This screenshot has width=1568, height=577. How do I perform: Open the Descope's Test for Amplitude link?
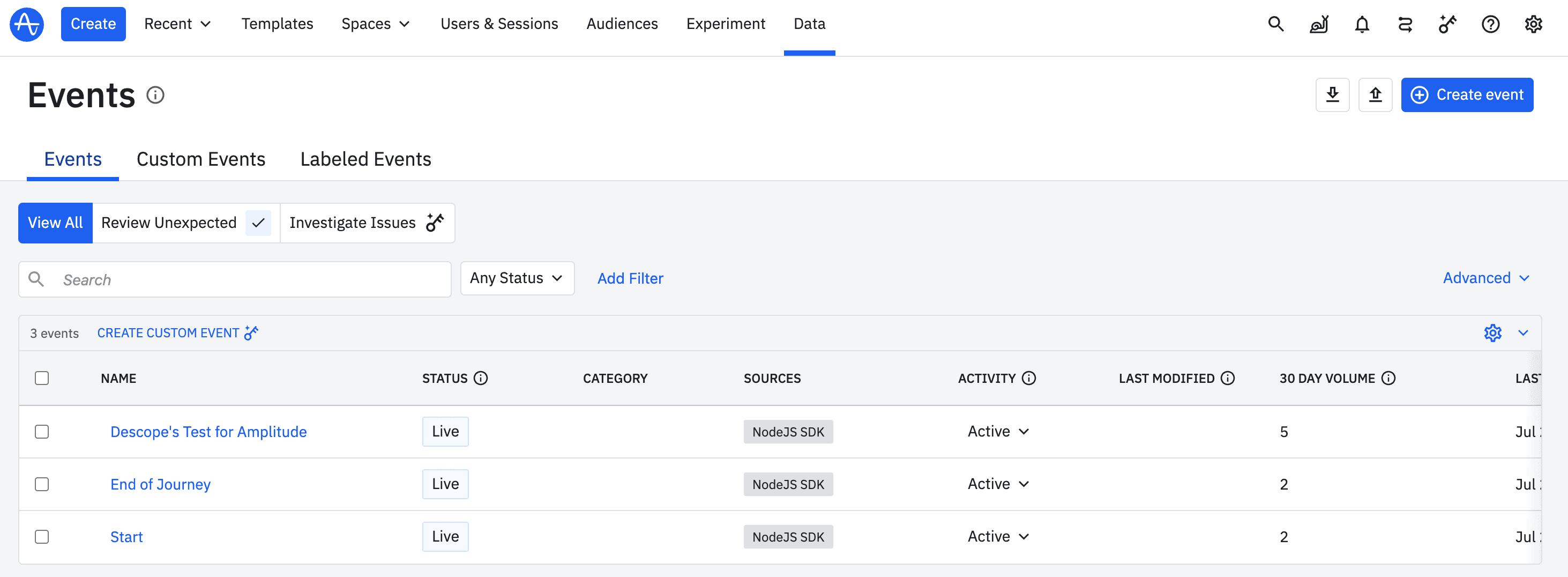click(x=208, y=432)
